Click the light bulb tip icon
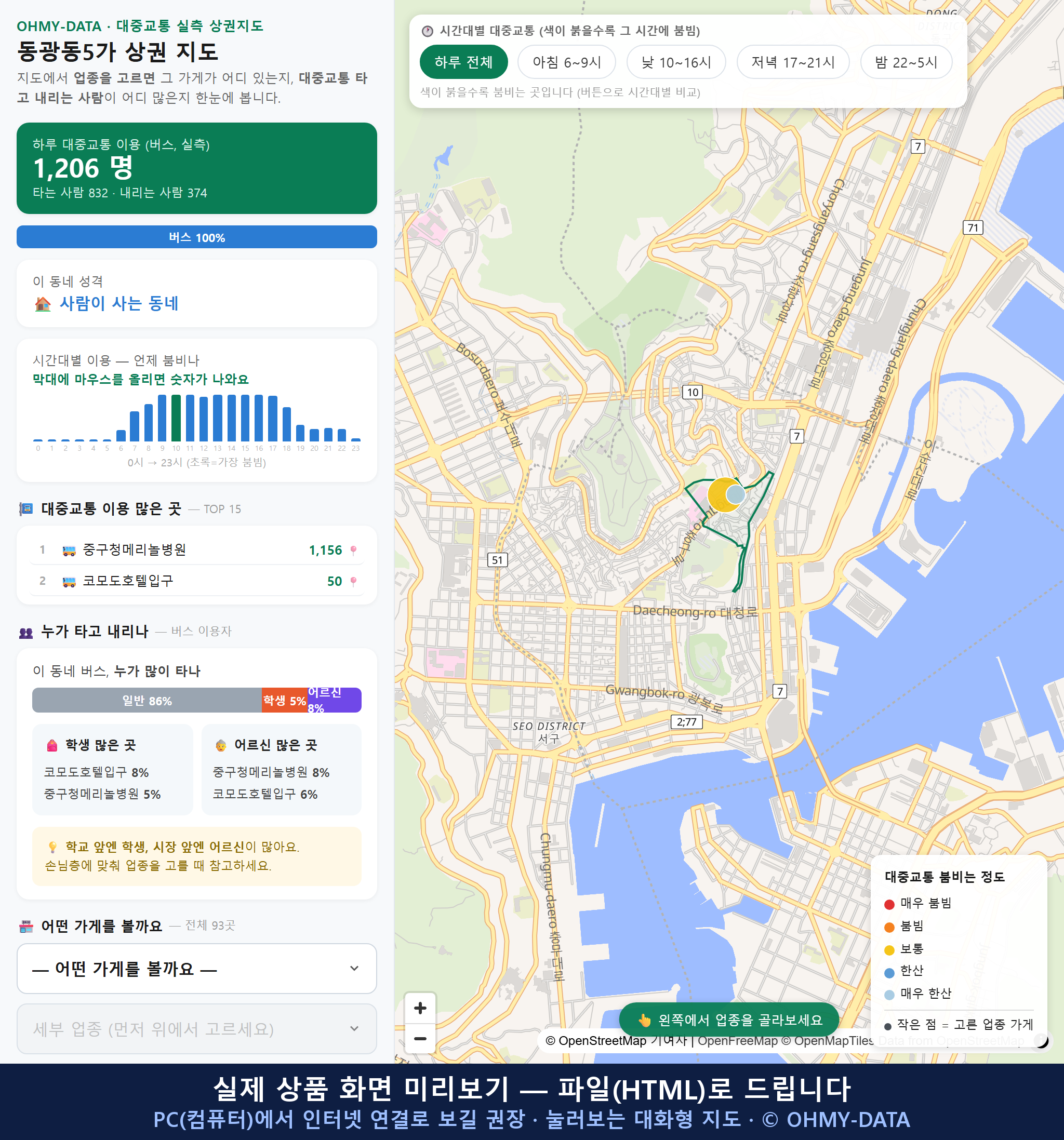This screenshot has height=1140, width=1064. click(x=52, y=847)
